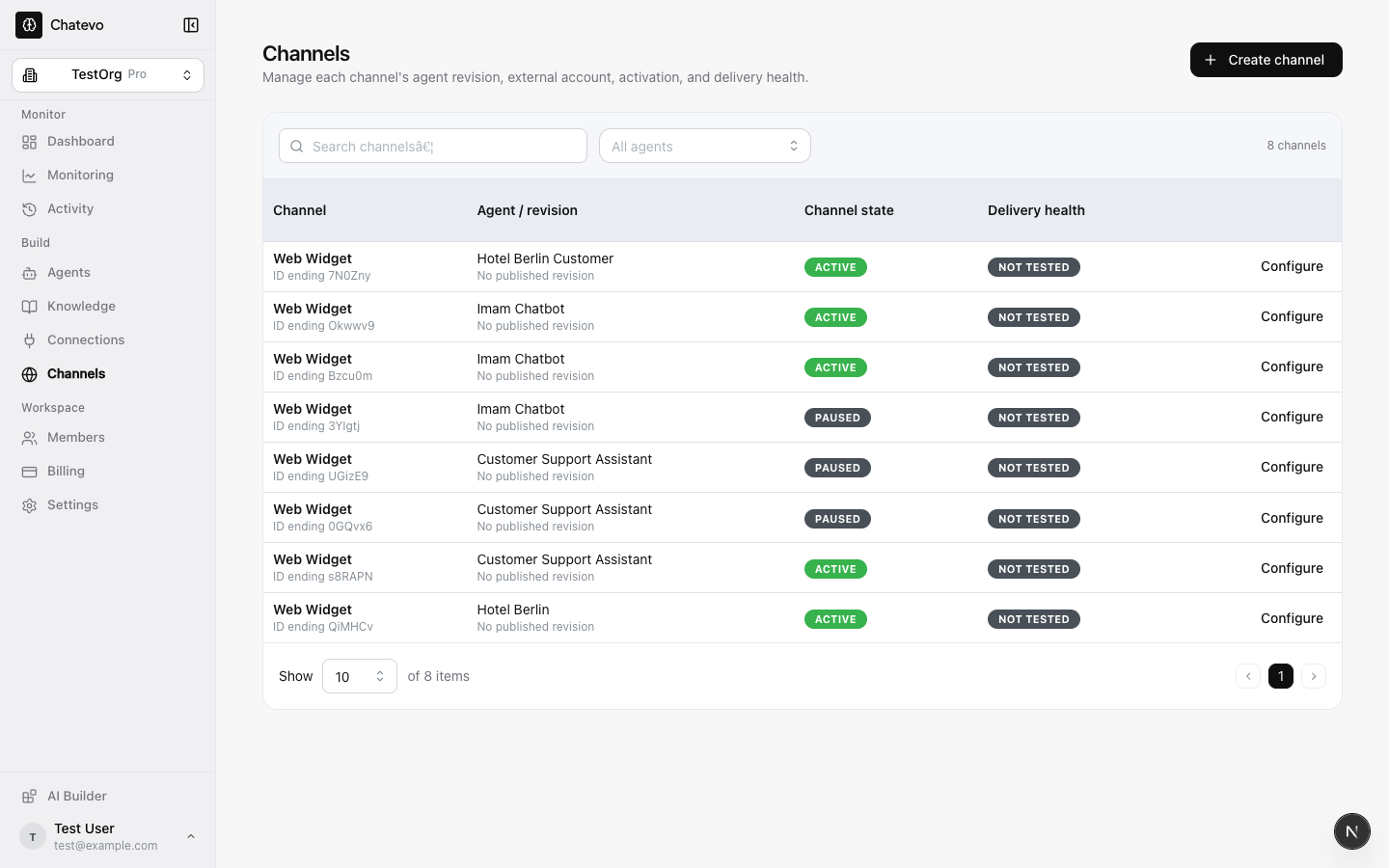Configure the channel ending s8RAPN
This screenshot has height=868, width=1389.
click(1292, 569)
